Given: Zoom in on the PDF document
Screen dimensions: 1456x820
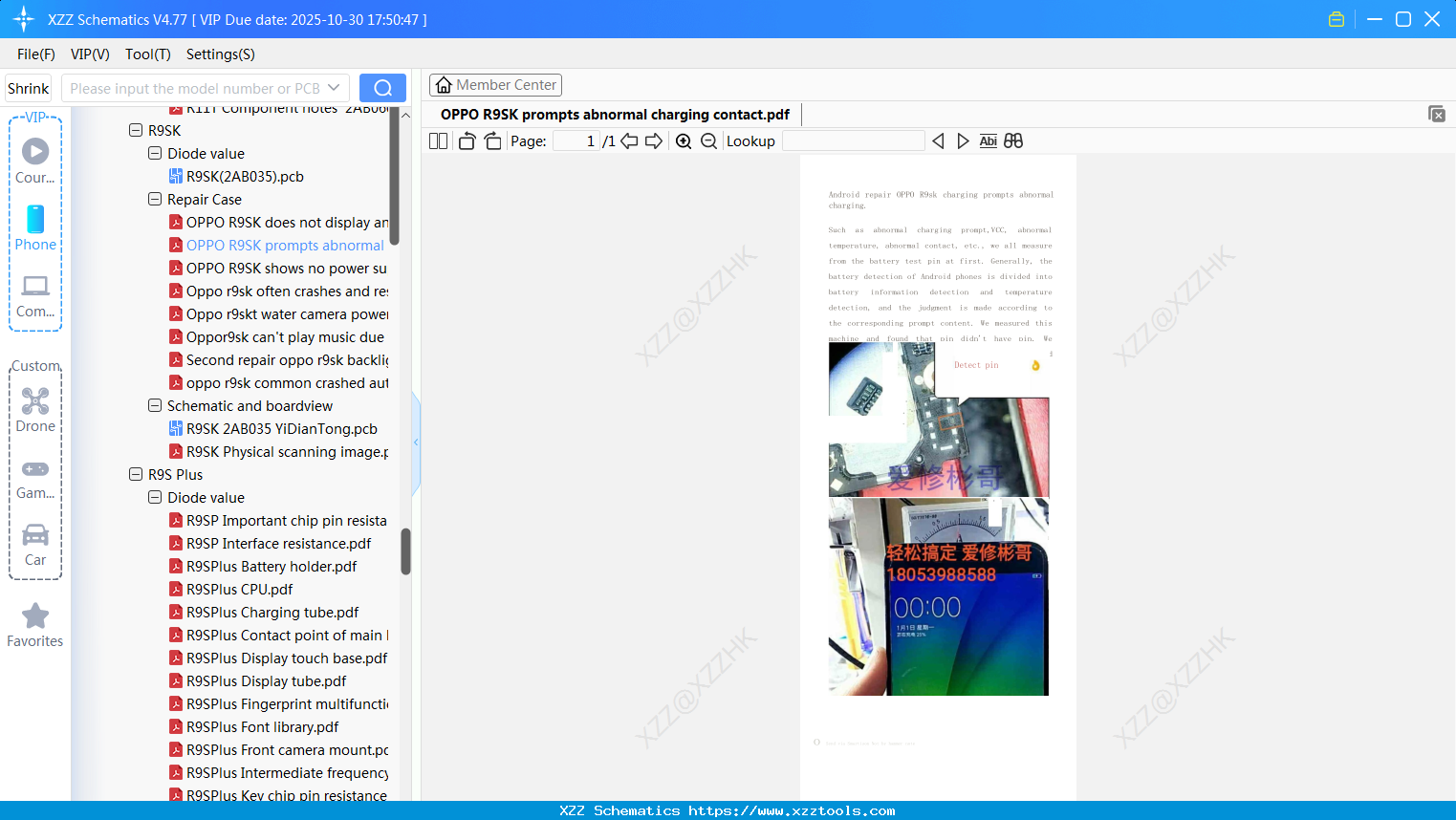Looking at the screenshot, I should (x=684, y=141).
